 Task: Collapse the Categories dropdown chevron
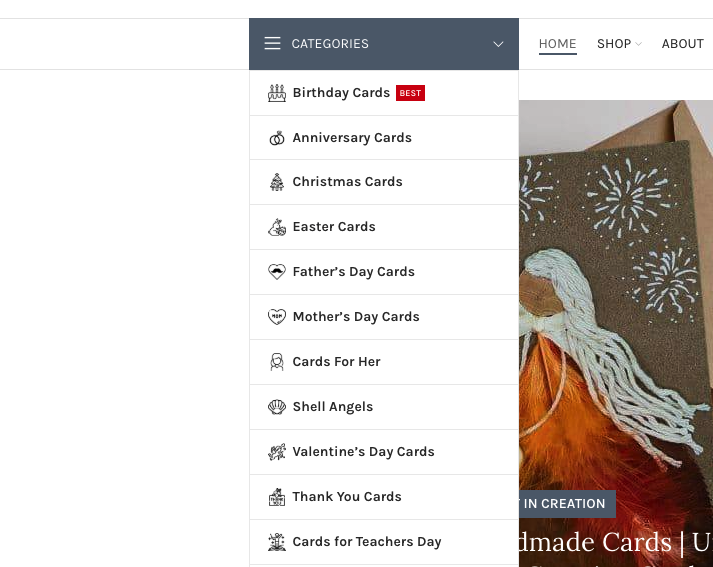click(x=498, y=44)
